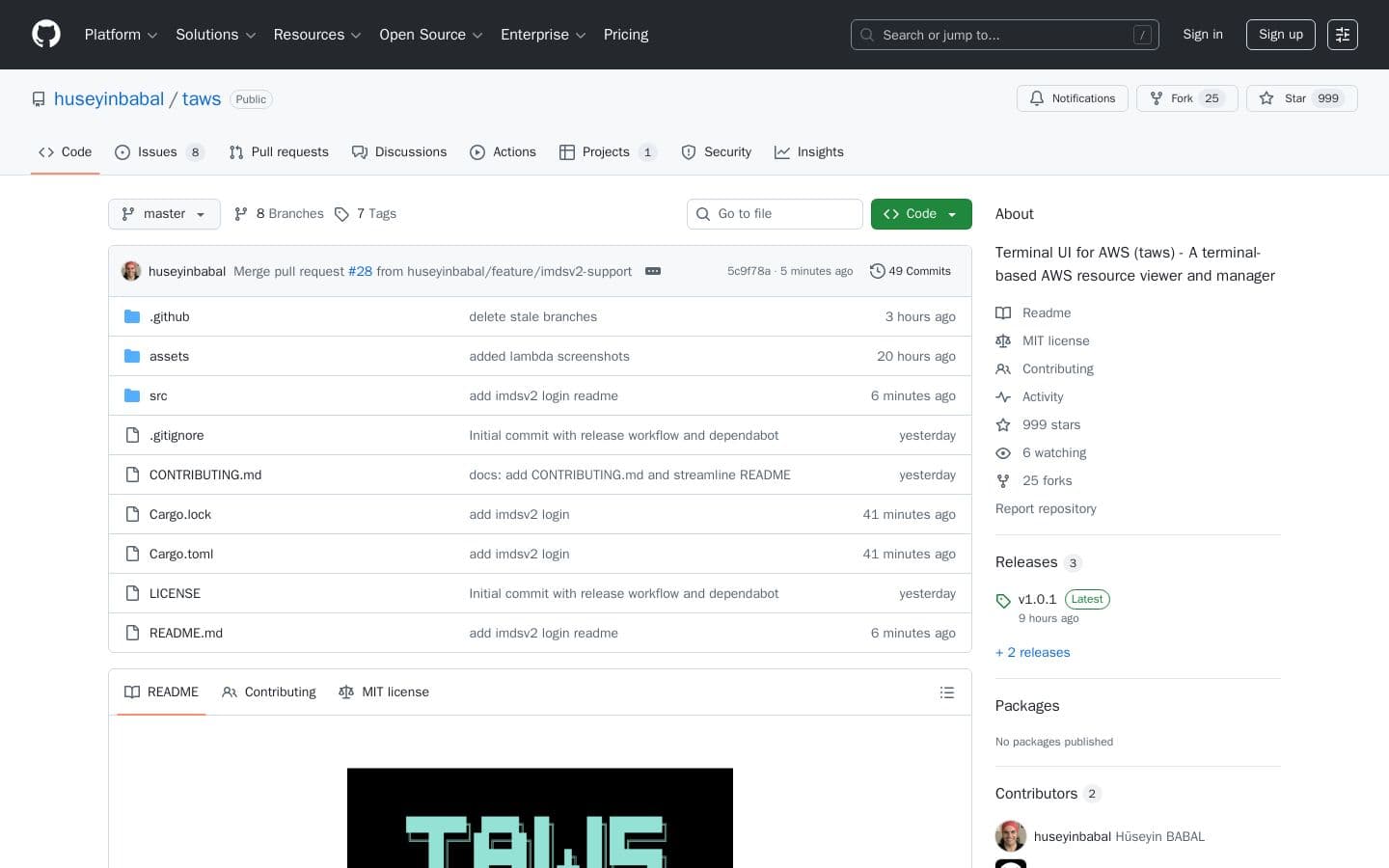
Task: Expand the commit message with the ellipsis
Action: (653, 271)
